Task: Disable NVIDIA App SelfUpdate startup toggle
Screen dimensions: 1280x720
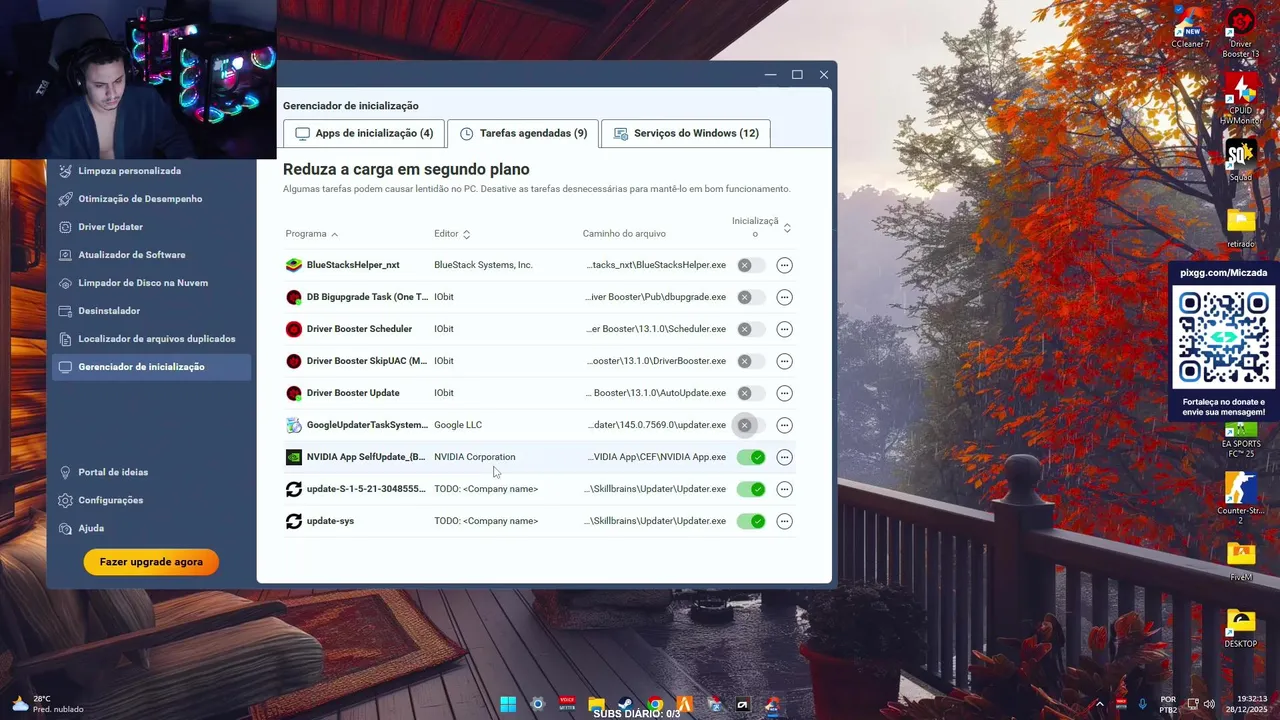Action: pos(751,457)
